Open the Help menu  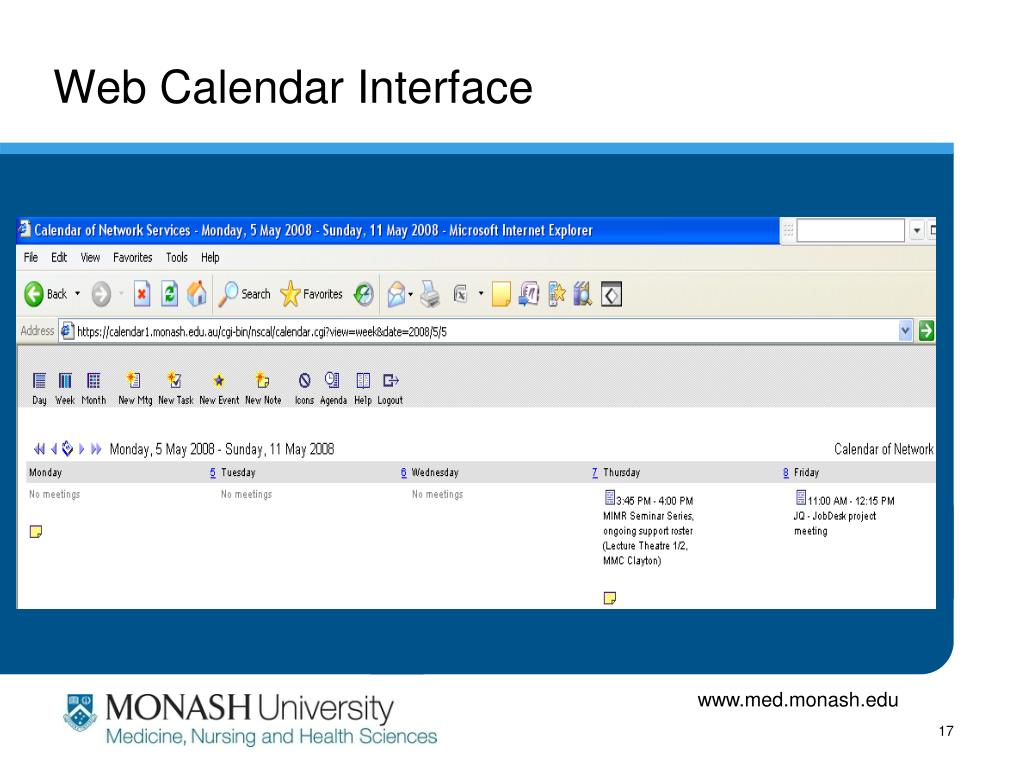coord(210,257)
